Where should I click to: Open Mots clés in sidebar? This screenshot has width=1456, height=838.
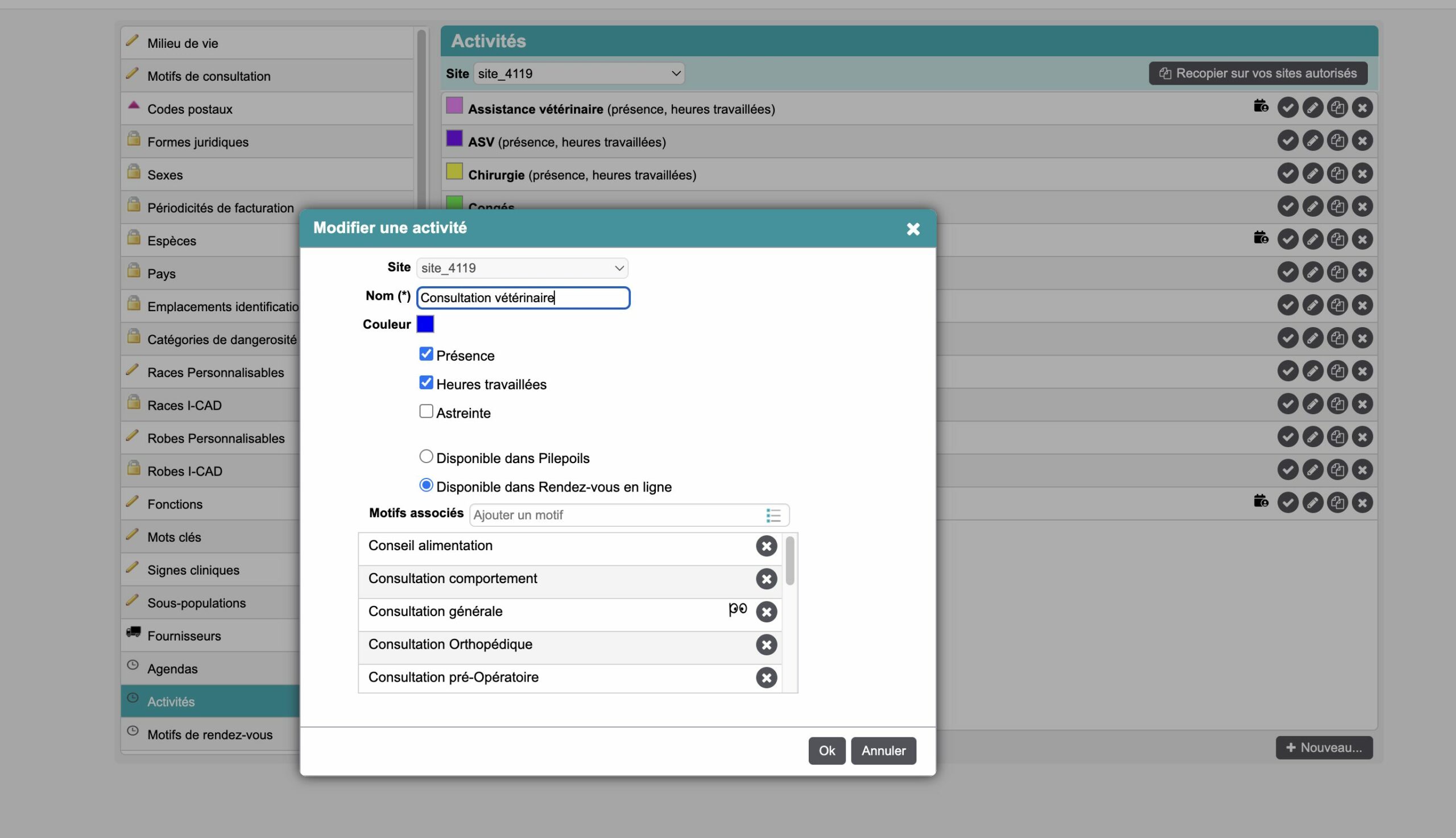210,537
